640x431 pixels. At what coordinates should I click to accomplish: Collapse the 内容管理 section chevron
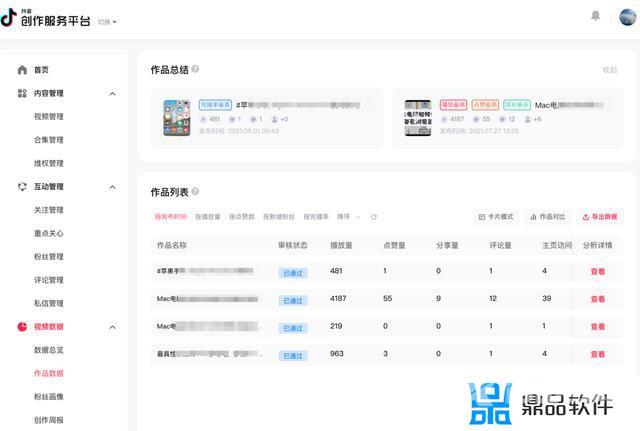(113, 93)
